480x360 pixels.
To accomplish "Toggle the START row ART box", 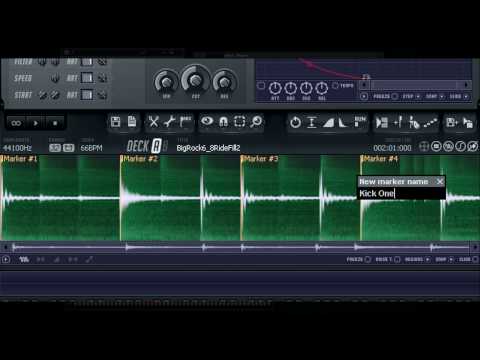I will (x=87, y=95).
